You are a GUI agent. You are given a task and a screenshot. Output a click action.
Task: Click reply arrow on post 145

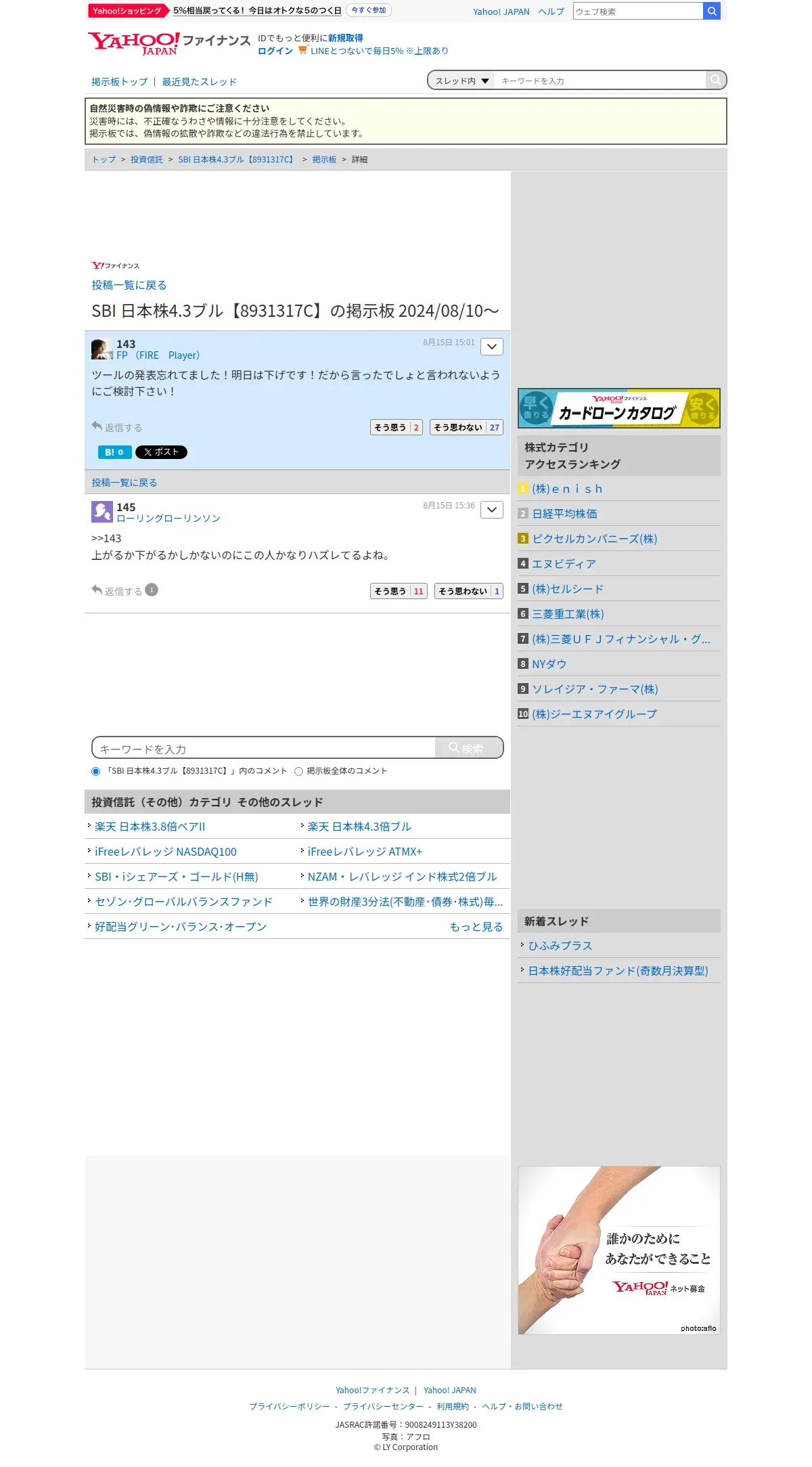coord(97,590)
